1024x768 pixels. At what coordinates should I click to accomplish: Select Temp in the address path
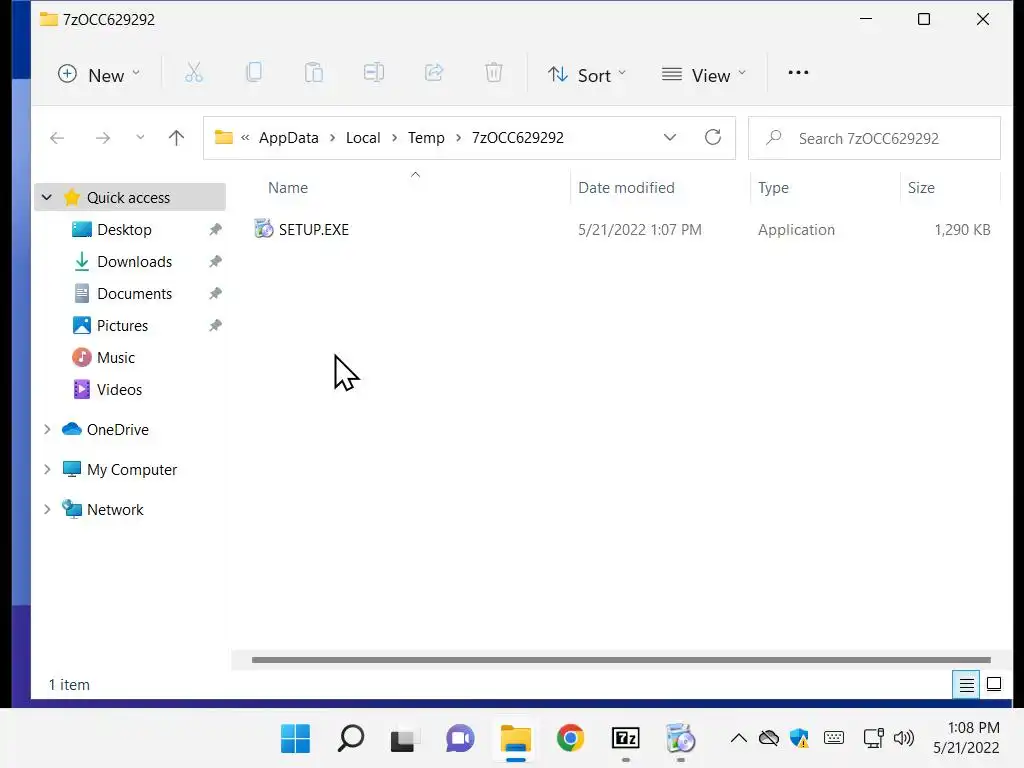click(x=426, y=138)
